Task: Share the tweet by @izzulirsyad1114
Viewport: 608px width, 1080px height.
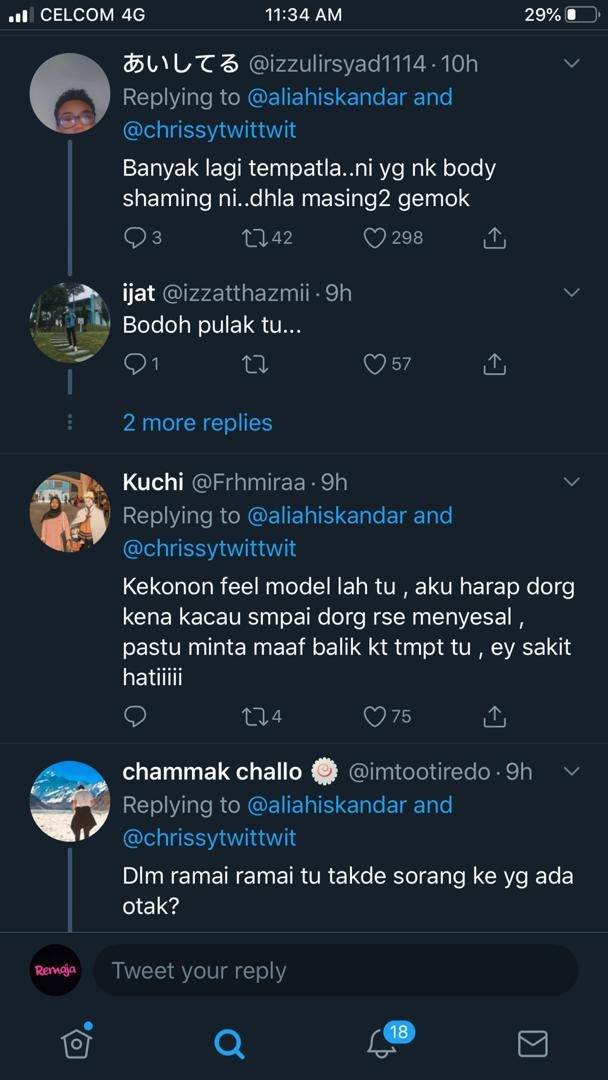Action: click(494, 238)
